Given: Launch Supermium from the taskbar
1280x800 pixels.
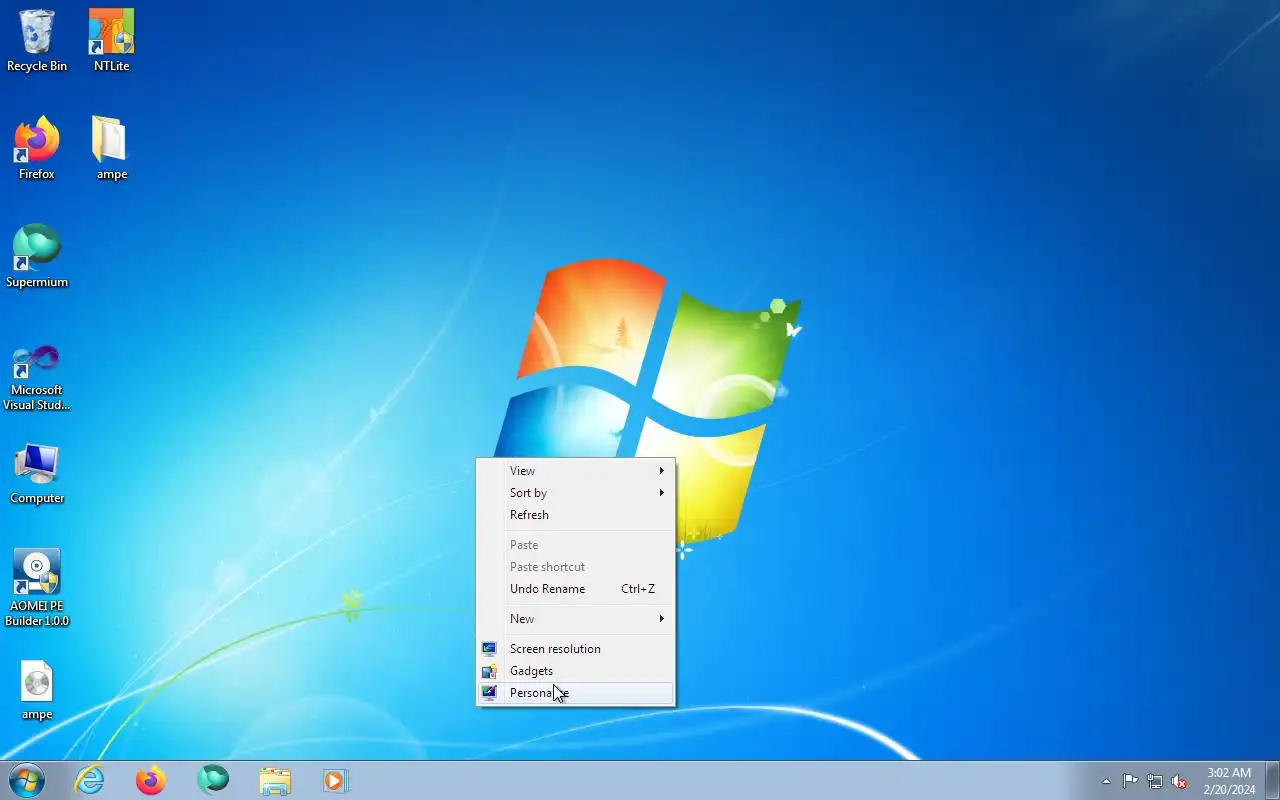Looking at the screenshot, I should click(x=213, y=780).
